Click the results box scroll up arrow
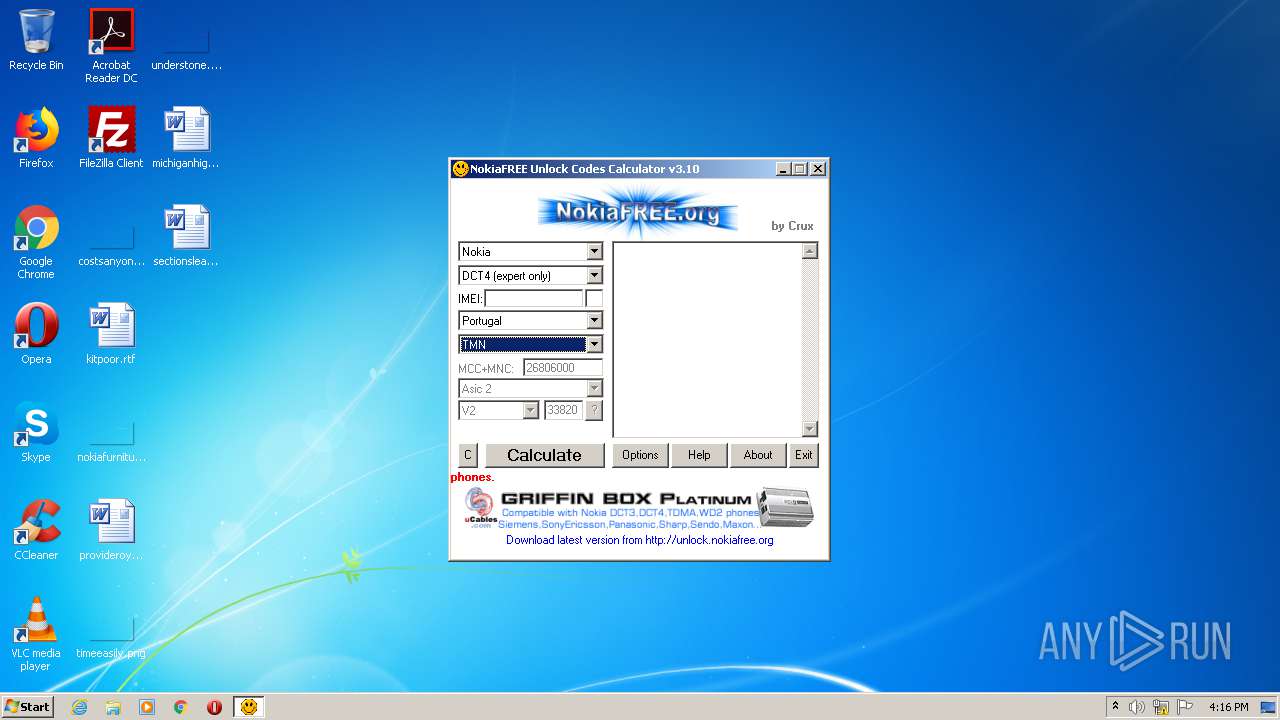 [810, 251]
